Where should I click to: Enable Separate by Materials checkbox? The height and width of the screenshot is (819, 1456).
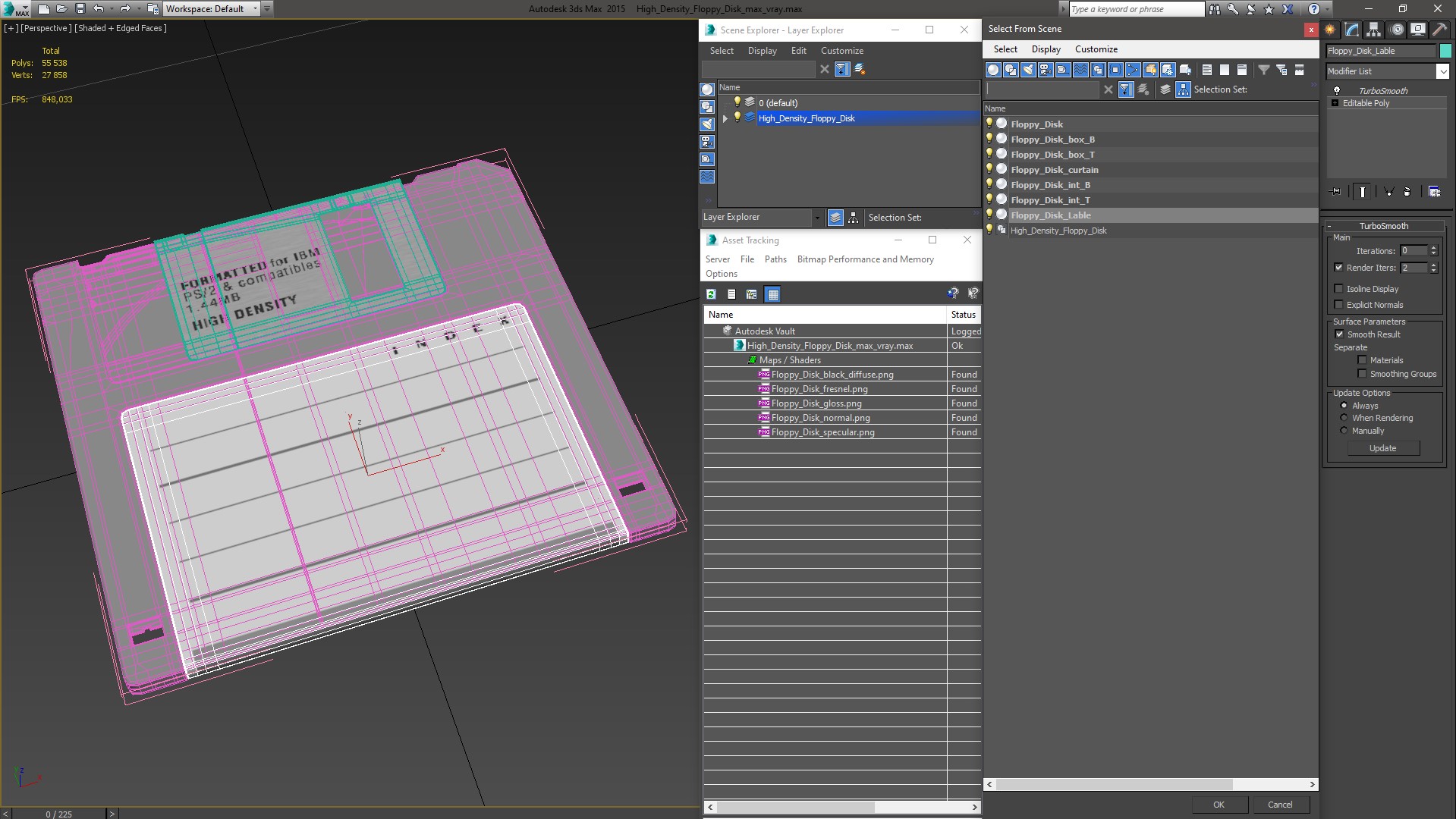[1362, 360]
